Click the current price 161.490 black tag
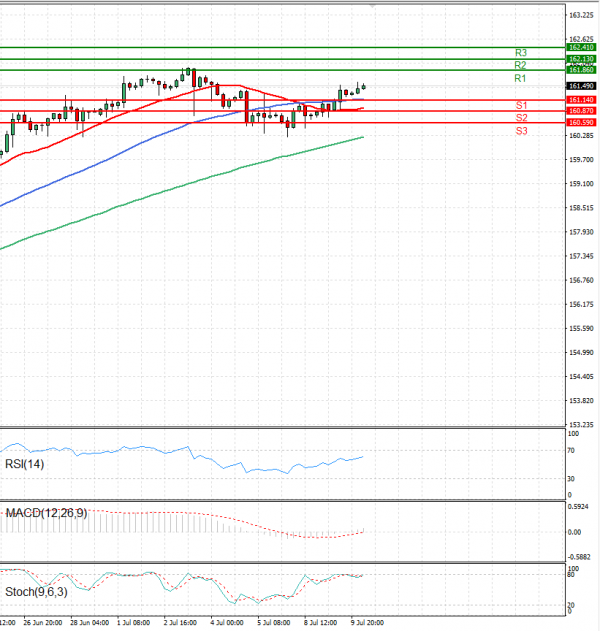 pos(581,86)
